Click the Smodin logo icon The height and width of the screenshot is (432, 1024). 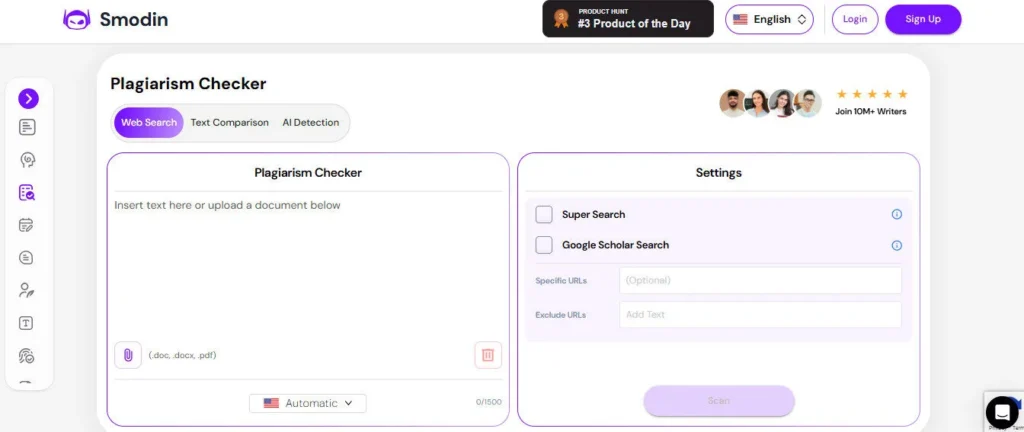click(x=77, y=19)
